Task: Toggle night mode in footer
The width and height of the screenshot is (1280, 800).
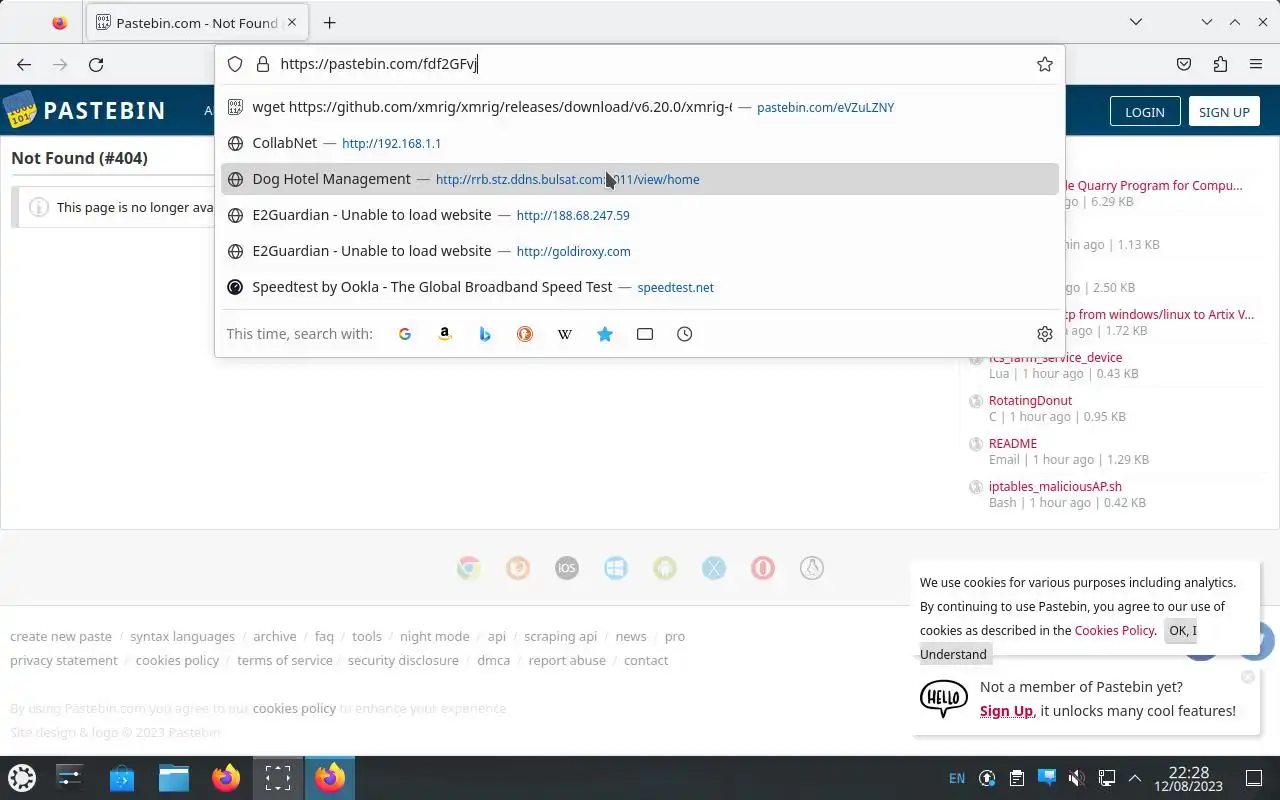Action: pos(434,636)
